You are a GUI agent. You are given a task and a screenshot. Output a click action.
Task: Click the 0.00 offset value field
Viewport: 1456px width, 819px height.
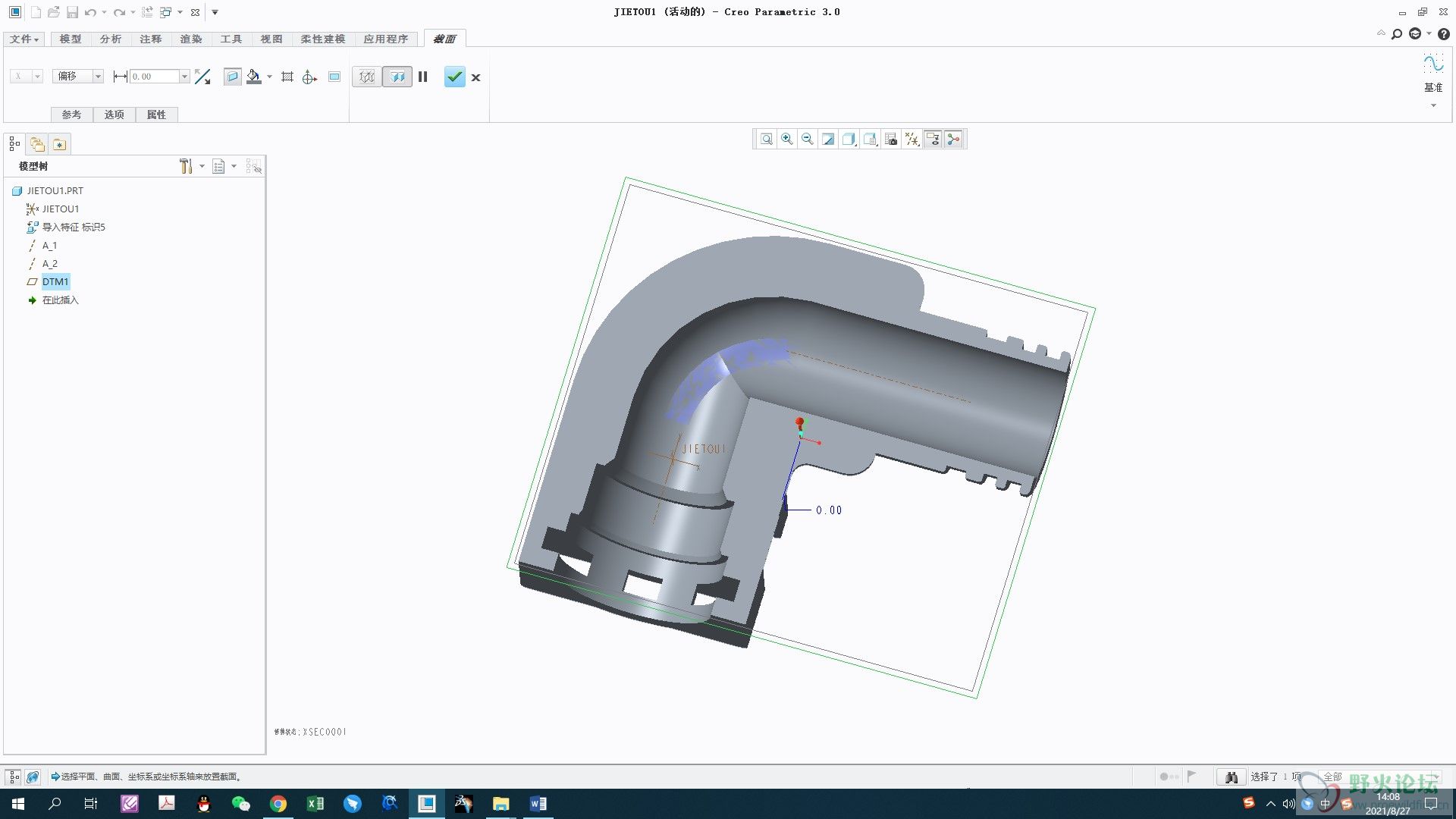tap(155, 77)
